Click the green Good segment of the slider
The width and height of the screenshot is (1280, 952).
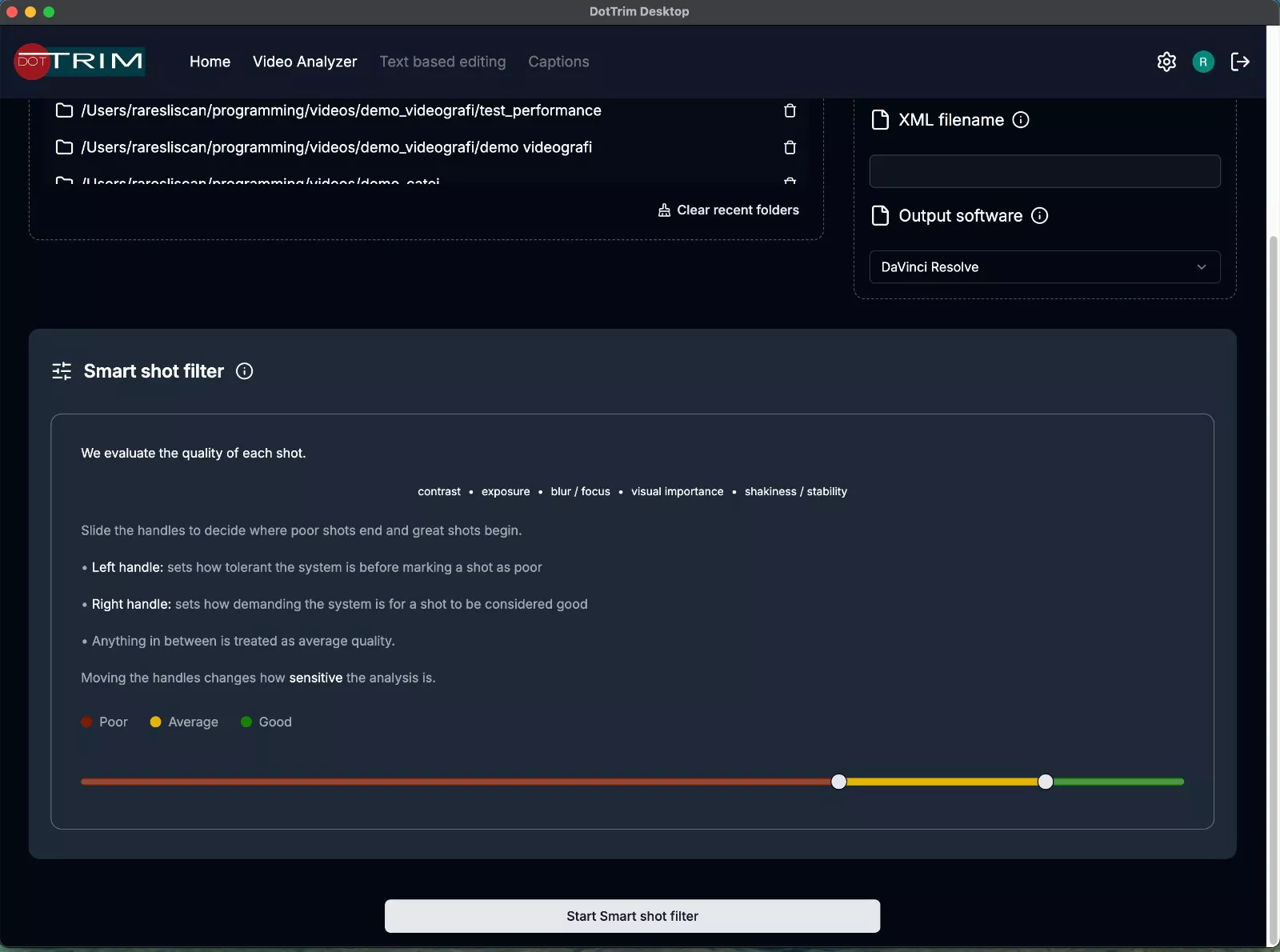click(x=1118, y=782)
